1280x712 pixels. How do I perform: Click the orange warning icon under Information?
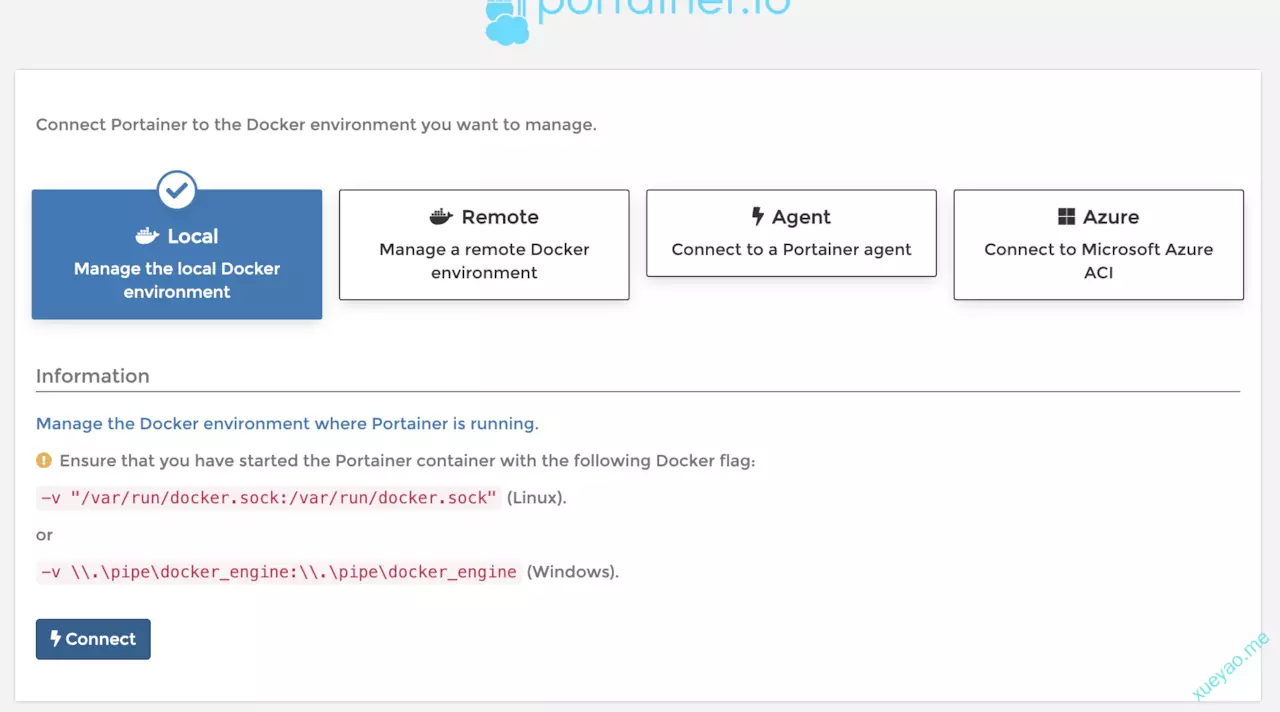44,461
